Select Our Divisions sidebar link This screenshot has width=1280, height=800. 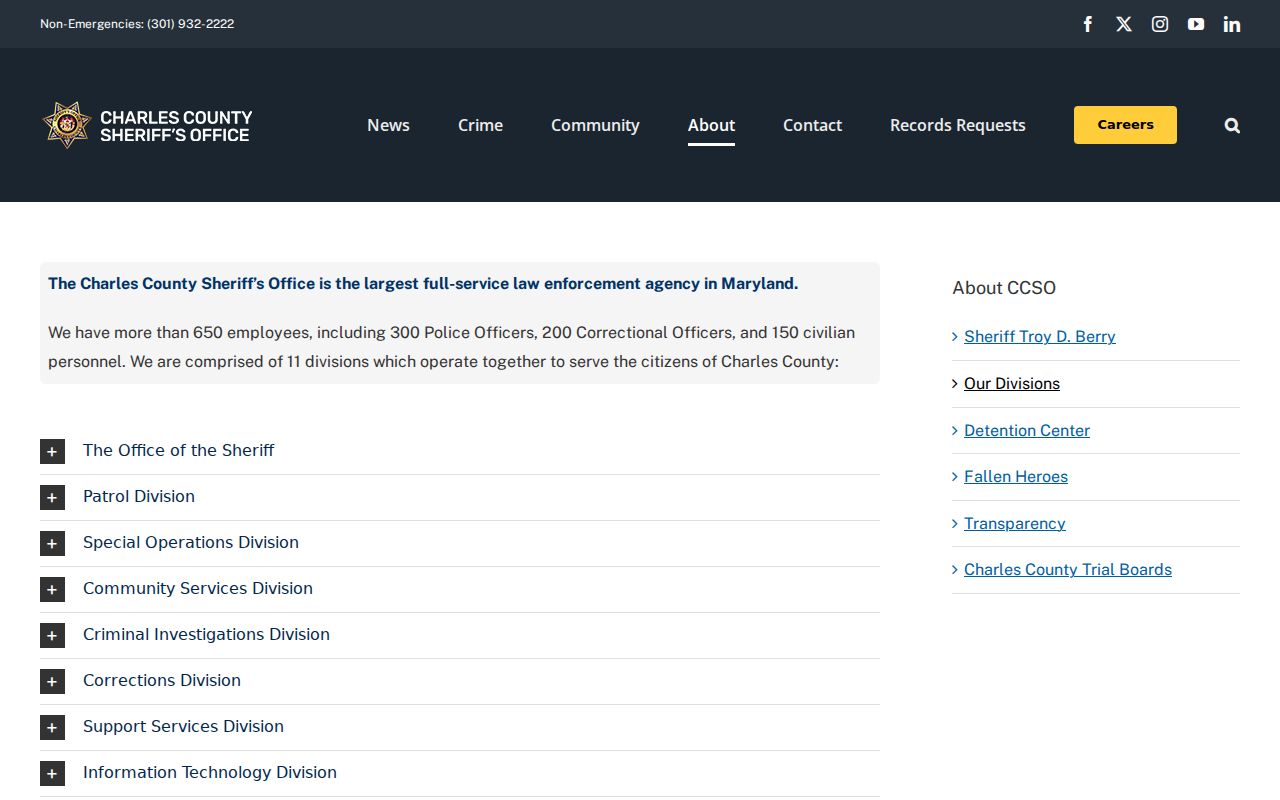(x=1012, y=384)
